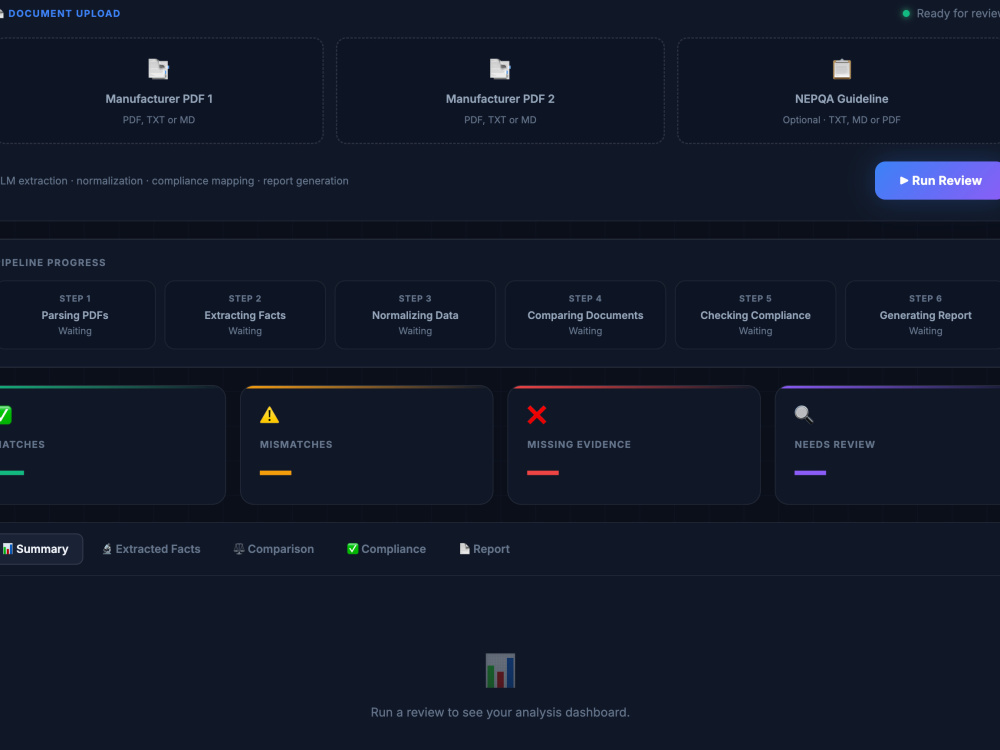The height and width of the screenshot is (750, 1000).
Task: Click the orange dash value under Mismatches
Action: 276,473
